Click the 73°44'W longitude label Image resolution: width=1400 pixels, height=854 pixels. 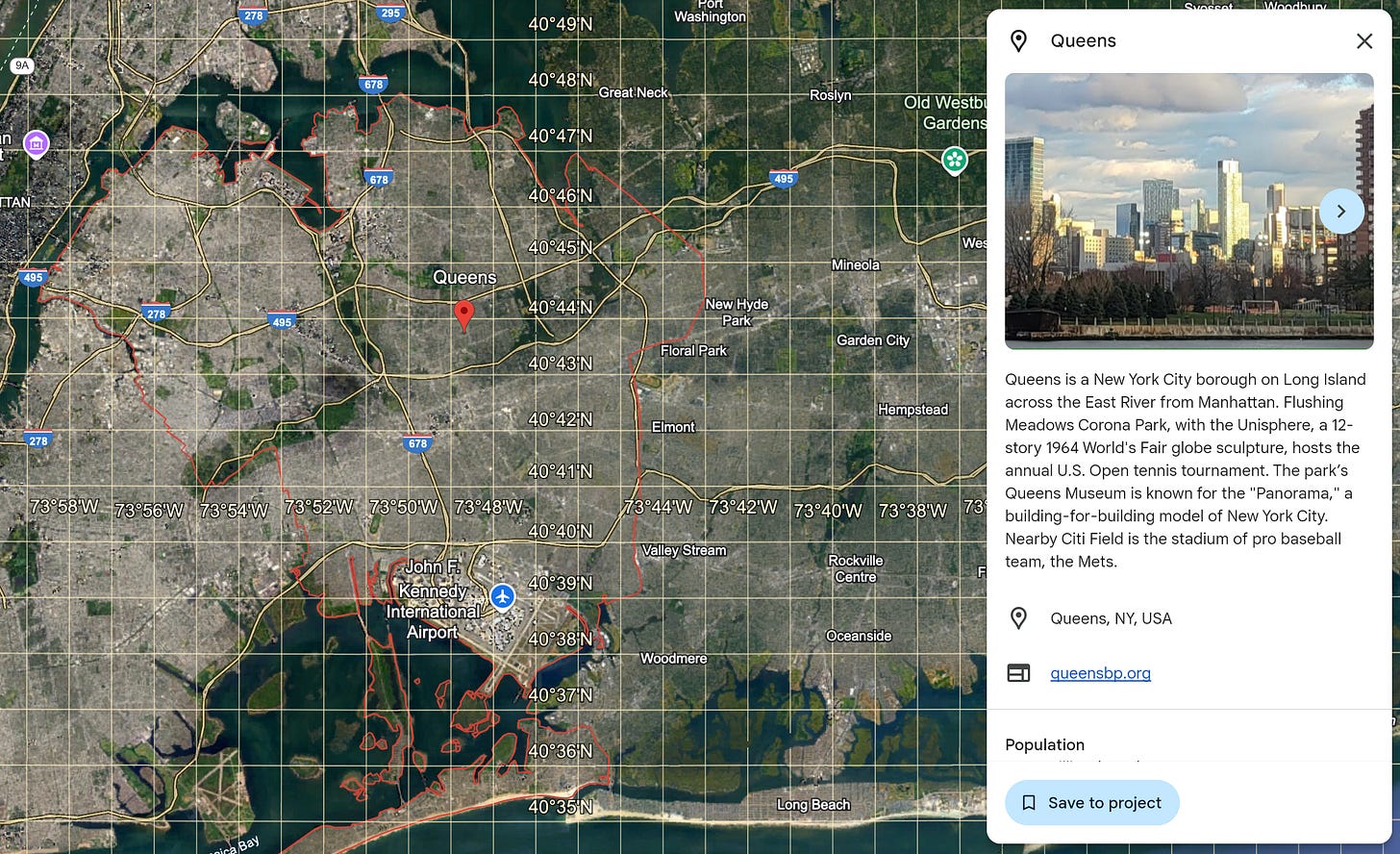pos(658,508)
